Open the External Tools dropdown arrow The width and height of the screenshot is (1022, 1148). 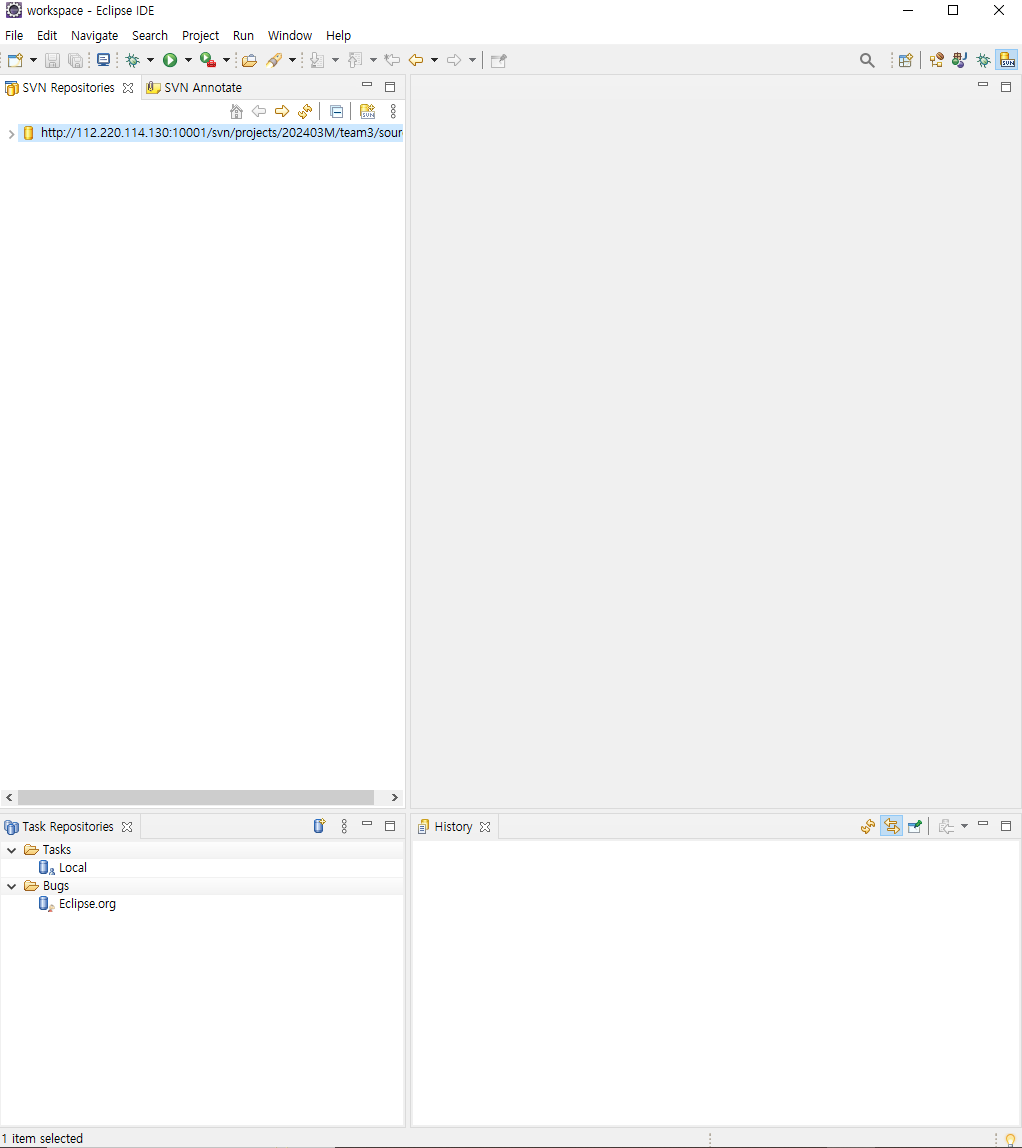tap(226, 60)
